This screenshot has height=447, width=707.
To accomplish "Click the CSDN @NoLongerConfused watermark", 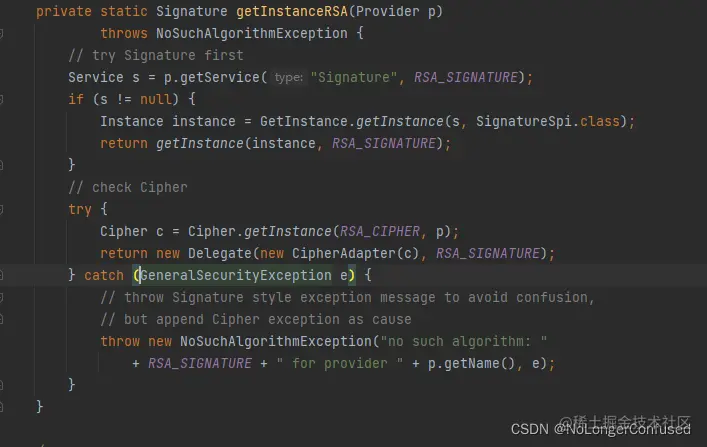I will click(x=600, y=429).
